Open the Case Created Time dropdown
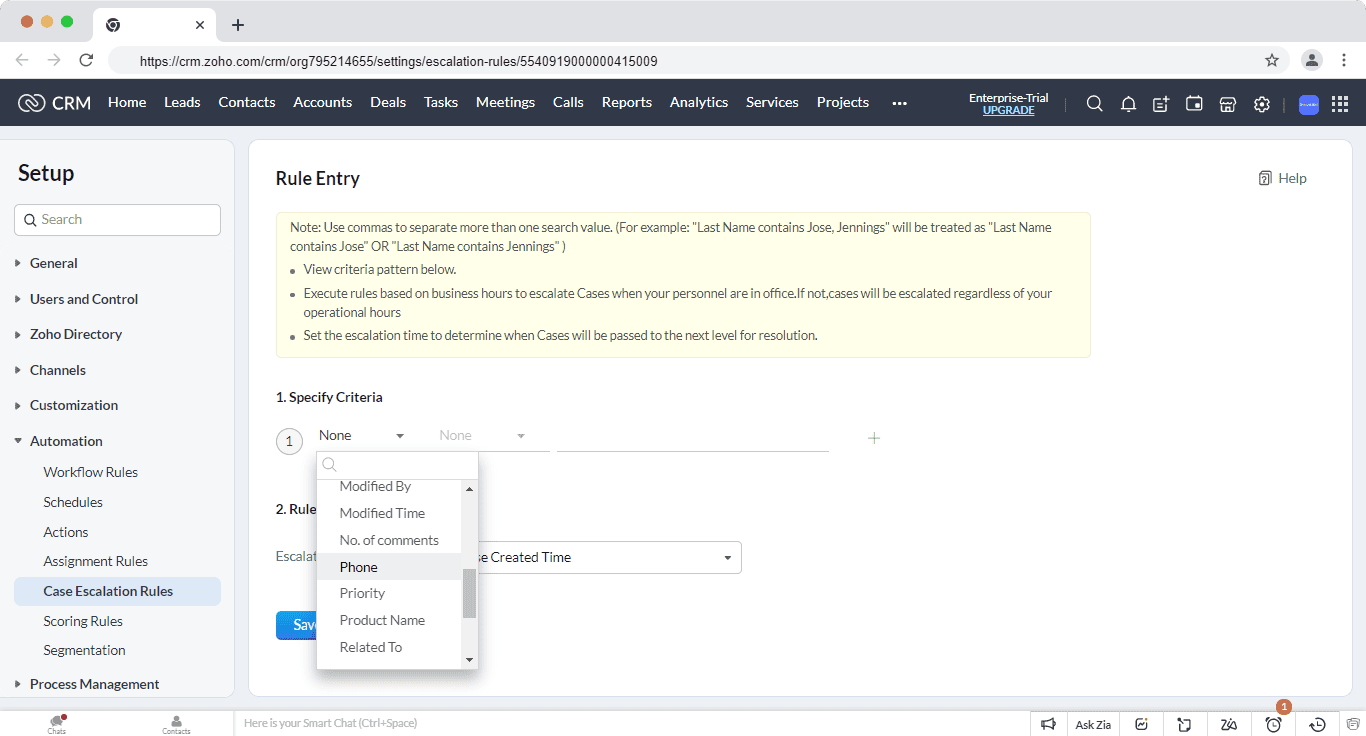 pyautogui.click(x=608, y=557)
